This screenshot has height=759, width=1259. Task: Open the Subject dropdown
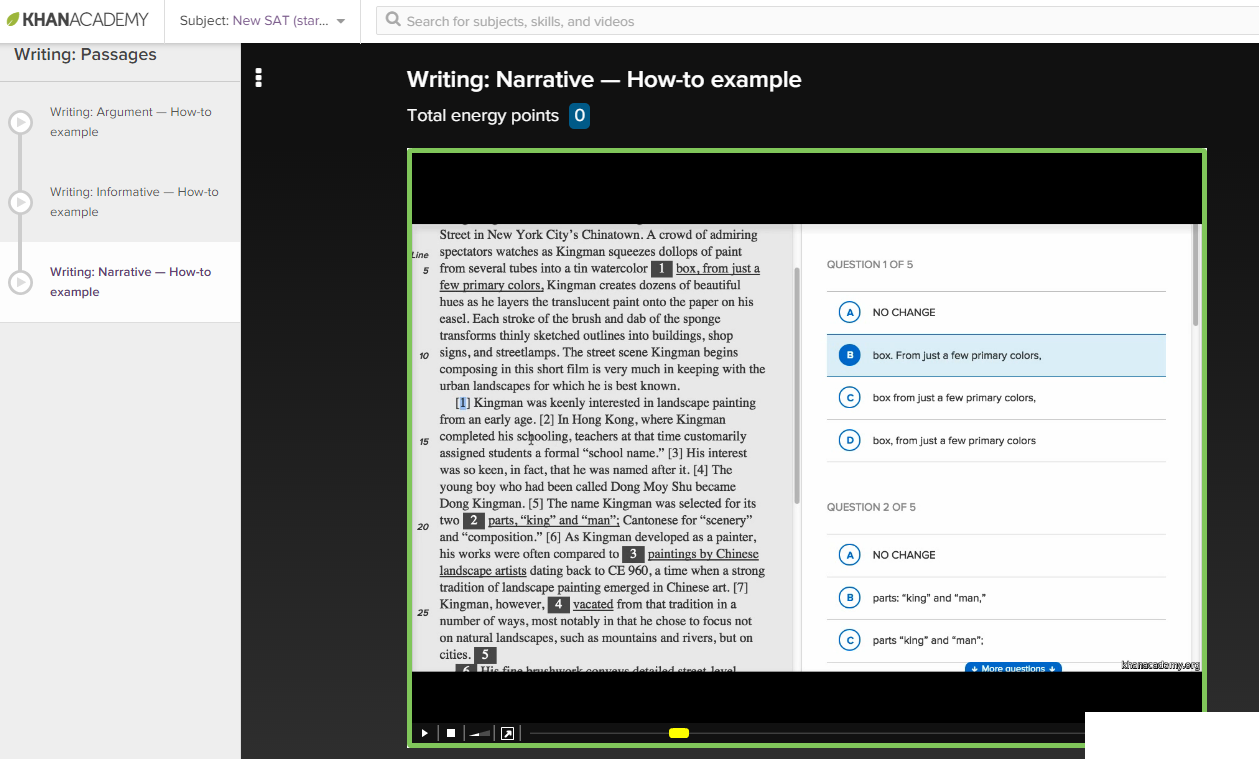[x=263, y=21]
